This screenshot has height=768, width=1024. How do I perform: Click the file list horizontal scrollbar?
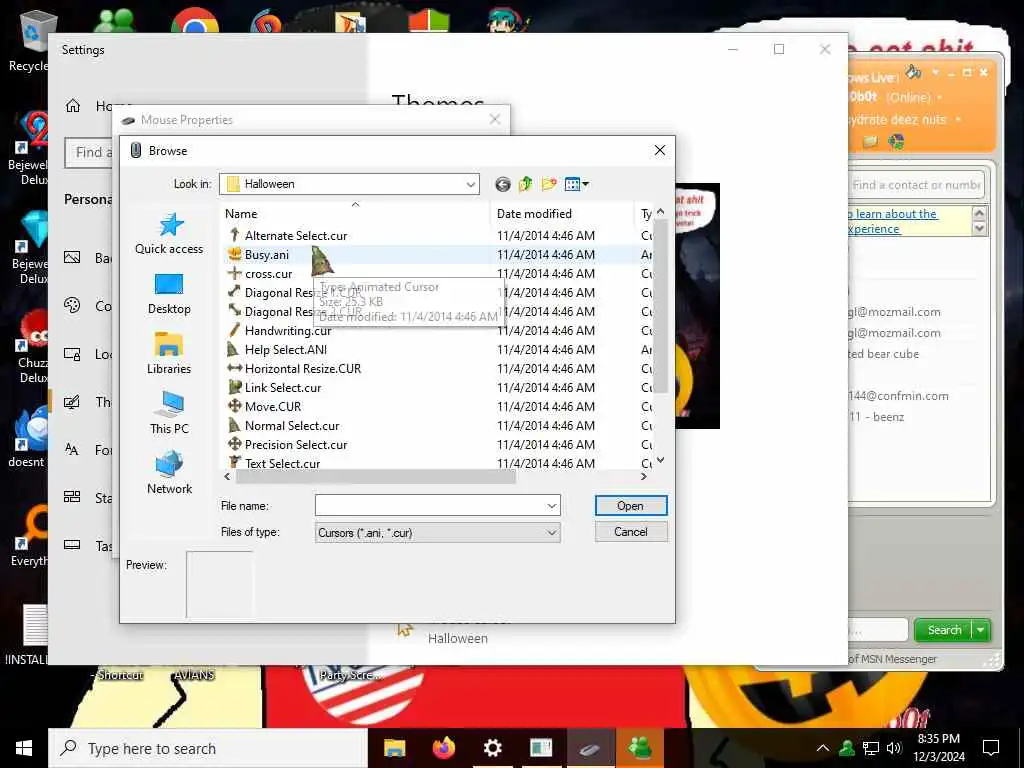(376, 477)
